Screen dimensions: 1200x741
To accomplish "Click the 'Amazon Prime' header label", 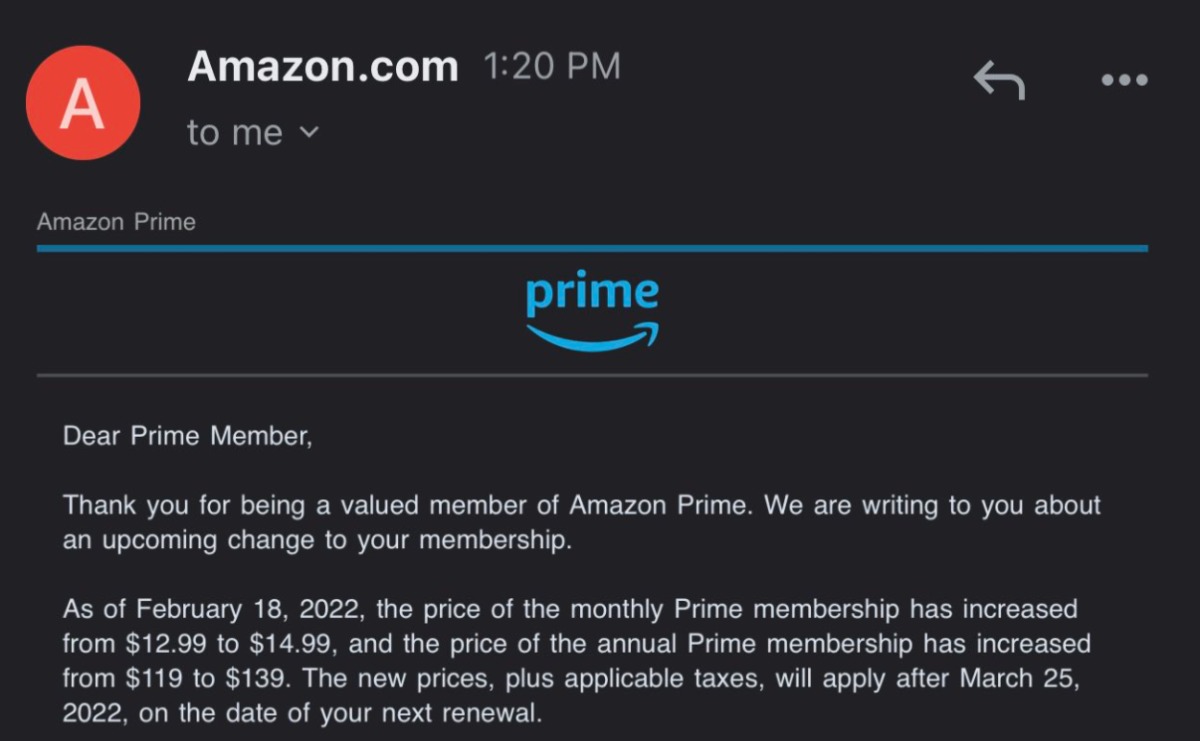I will click(x=116, y=222).
